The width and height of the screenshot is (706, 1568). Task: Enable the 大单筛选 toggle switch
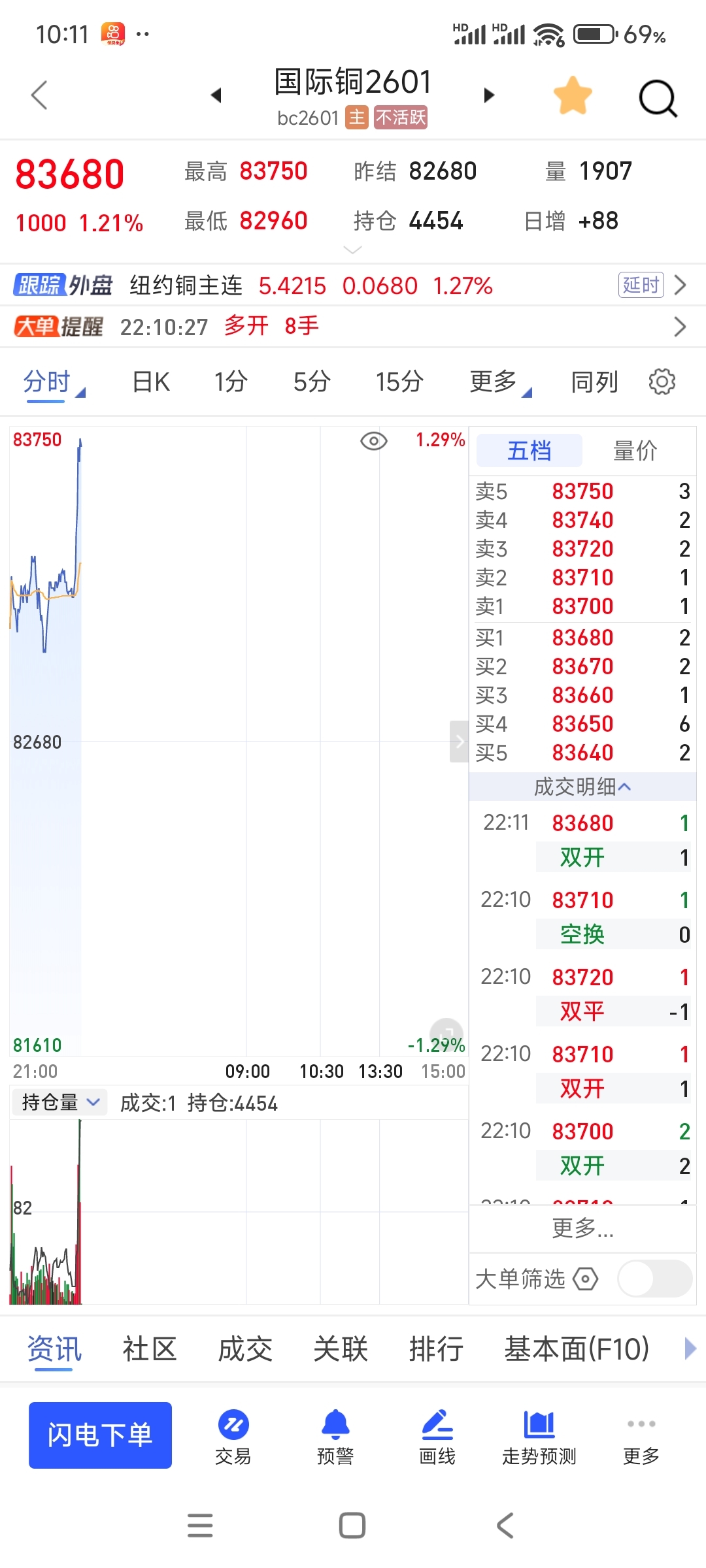click(654, 1279)
